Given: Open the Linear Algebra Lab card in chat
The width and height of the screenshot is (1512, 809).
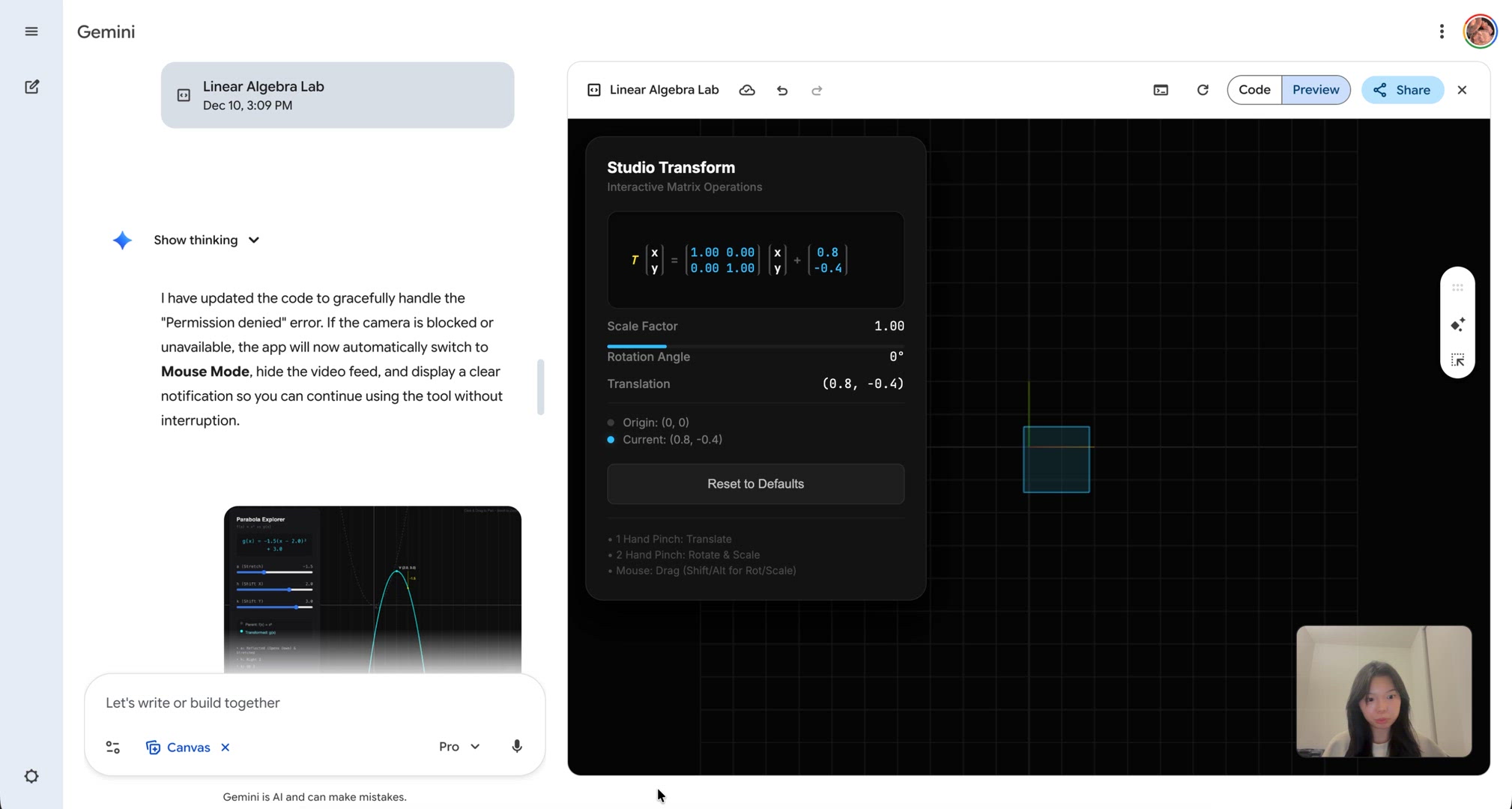Looking at the screenshot, I should point(337,95).
